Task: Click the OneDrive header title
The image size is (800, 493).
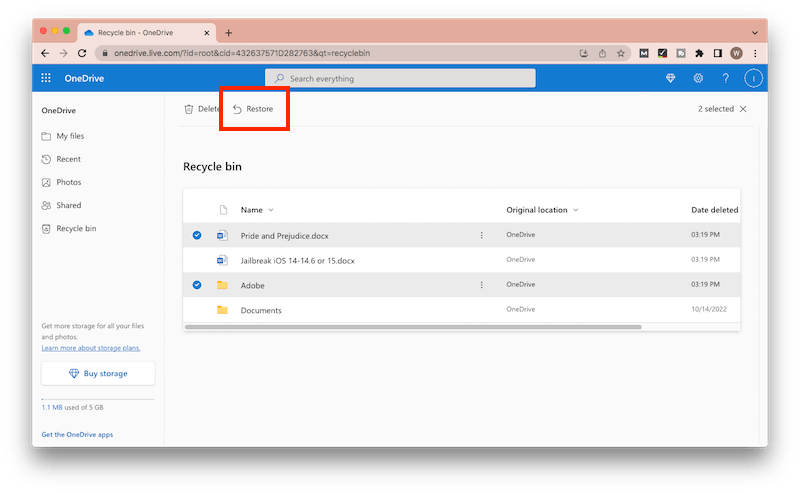Action: 84,78
